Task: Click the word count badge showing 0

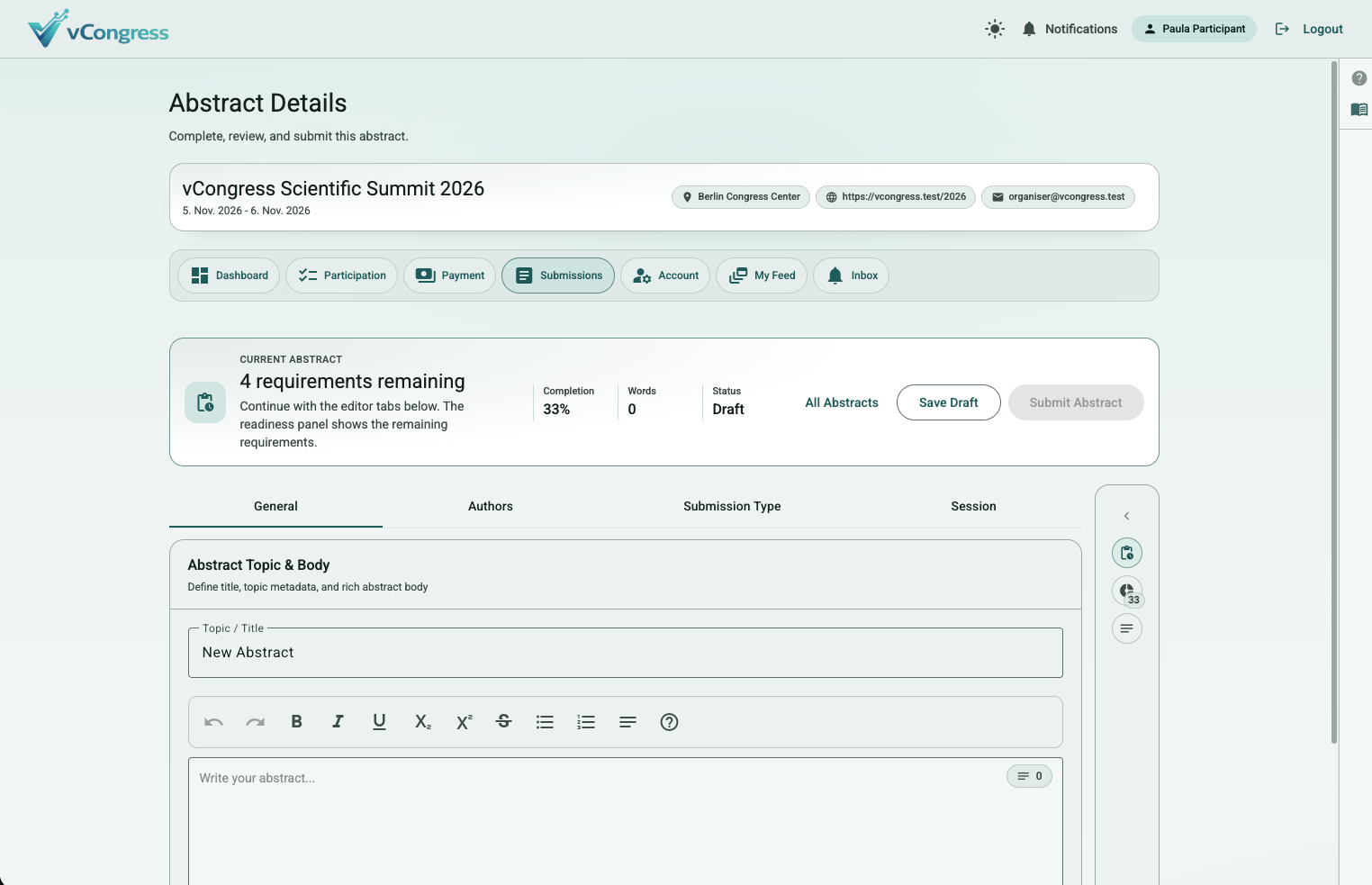Action: [x=1029, y=776]
